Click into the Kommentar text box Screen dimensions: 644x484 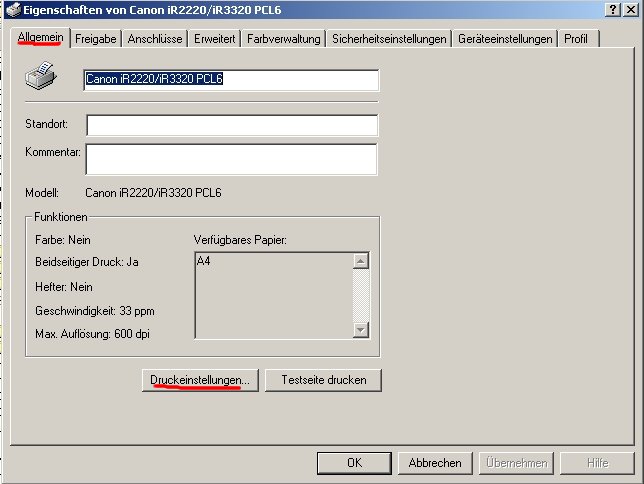pyautogui.click(x=231, y=159)
